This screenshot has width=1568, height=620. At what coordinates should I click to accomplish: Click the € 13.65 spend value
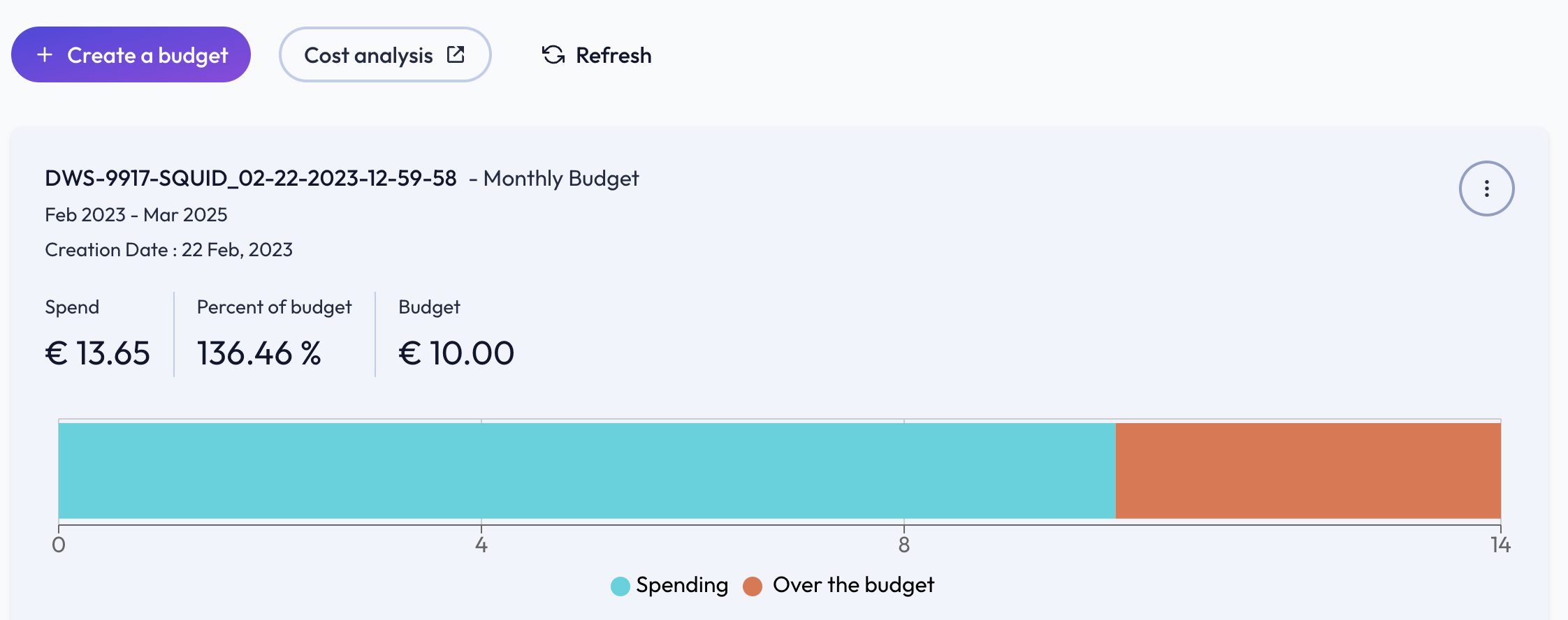coord(98,353)
